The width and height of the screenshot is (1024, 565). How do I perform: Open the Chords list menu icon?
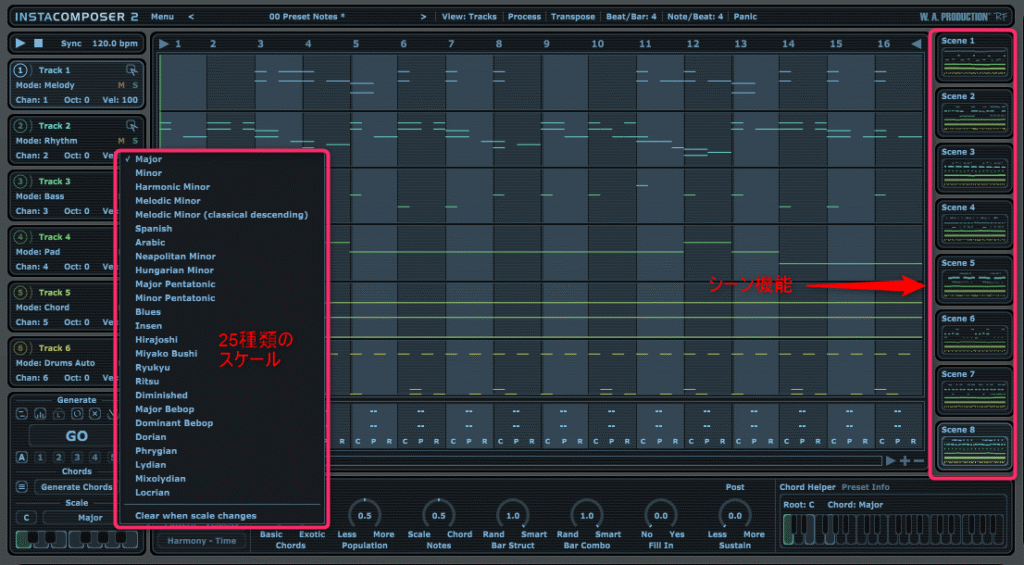(x=22, y=487)
